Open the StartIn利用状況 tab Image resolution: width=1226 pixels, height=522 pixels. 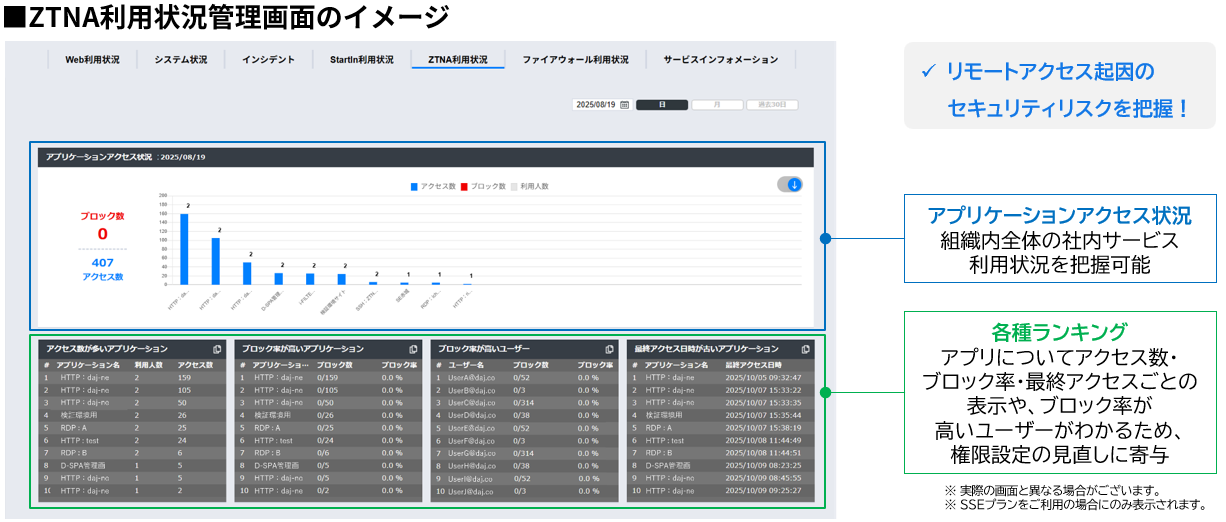361,60
